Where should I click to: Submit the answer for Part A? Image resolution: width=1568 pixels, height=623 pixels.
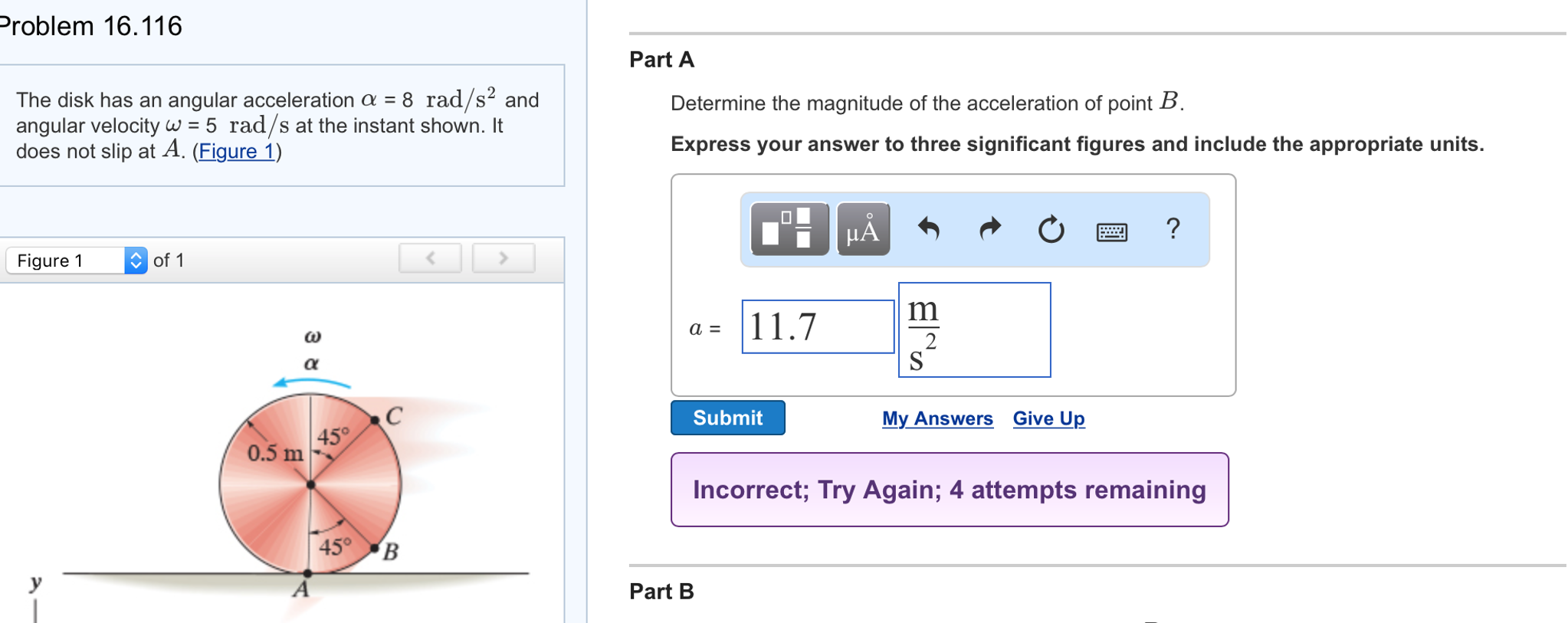point(727,418)
